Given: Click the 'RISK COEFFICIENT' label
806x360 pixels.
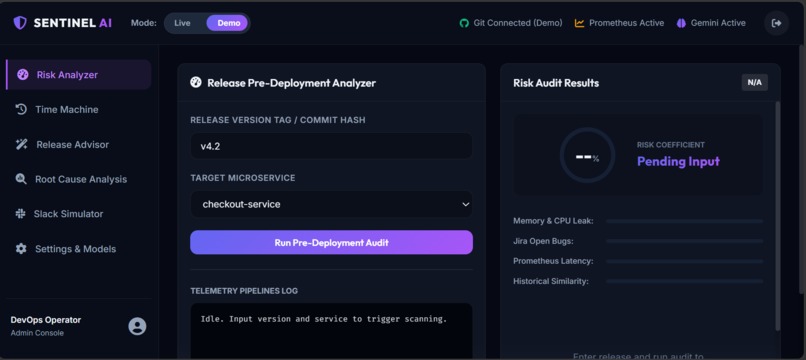Looking at the screenshot, I should (671, 145).
